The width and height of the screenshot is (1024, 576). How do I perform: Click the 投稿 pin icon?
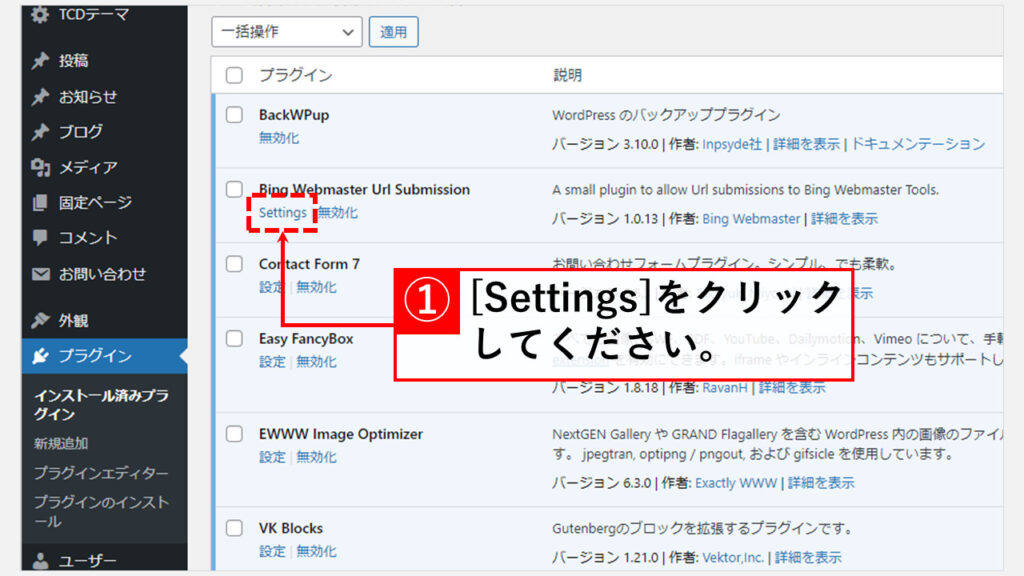point(40,61)
